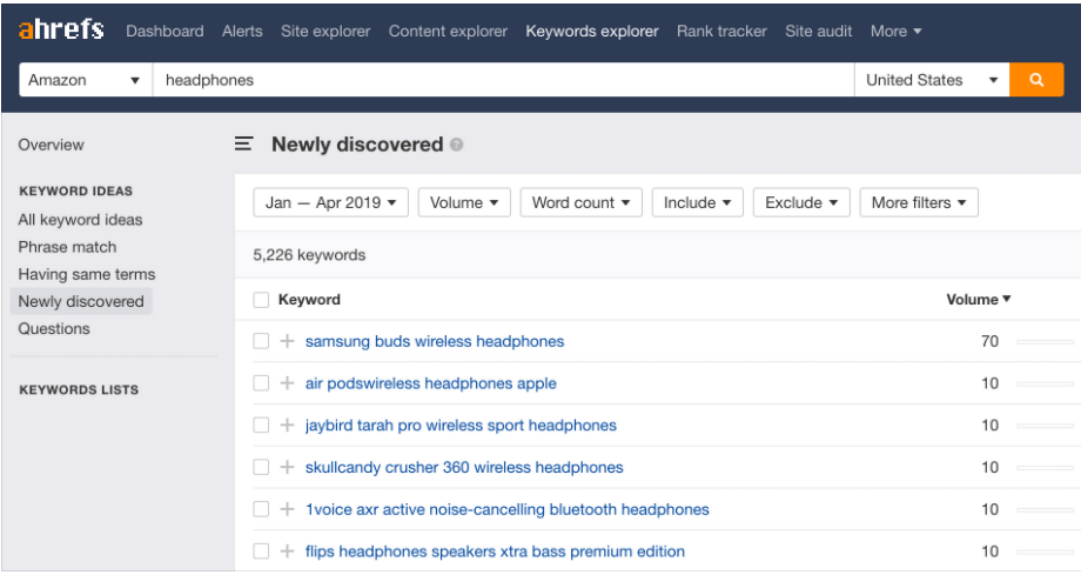Open Rank tracker in the top navigation
Image resolution: width=1082 pixels, height=575 pixels.
point(722,31)
